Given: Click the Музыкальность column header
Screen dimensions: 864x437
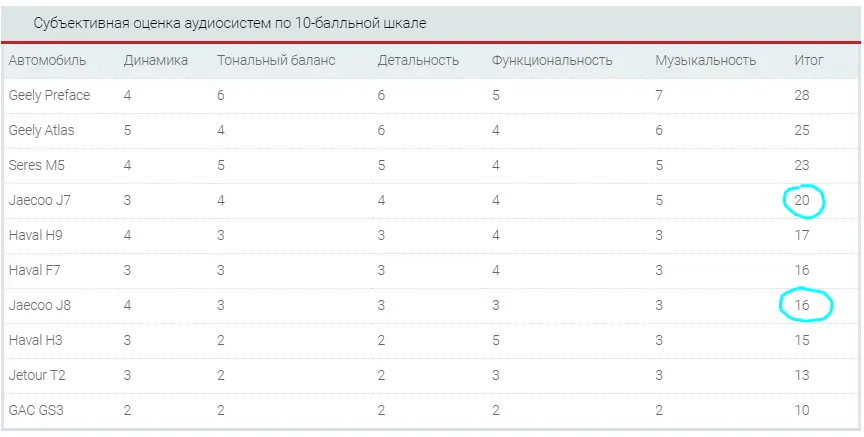Looking at the screenshot, I should [705, 60].
